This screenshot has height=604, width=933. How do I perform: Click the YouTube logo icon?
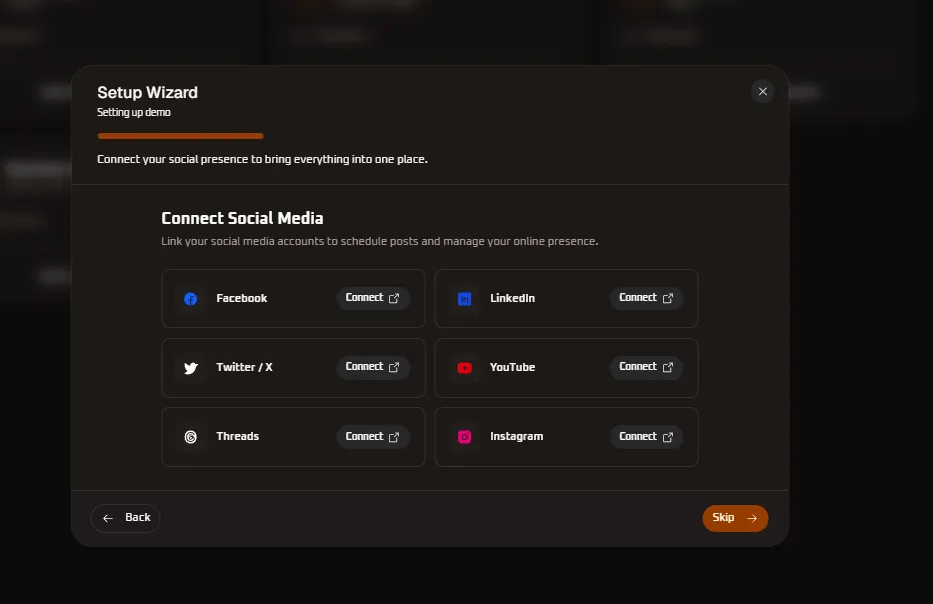464,368
